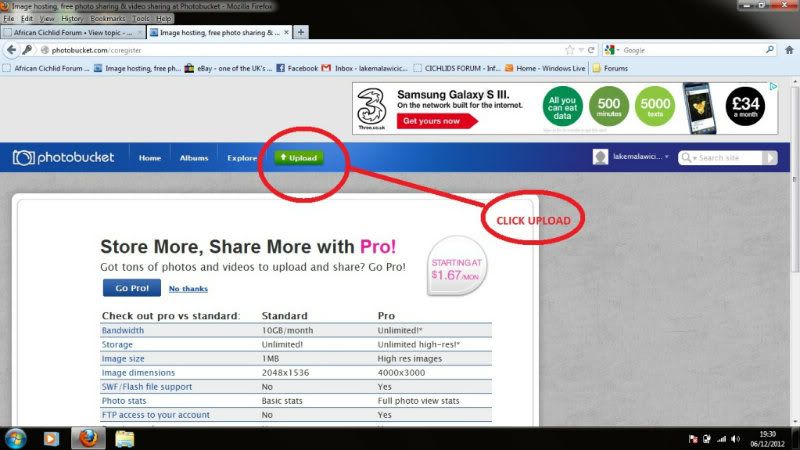
Task: Open the address bar history dropdown arrow
Action: 581,50
